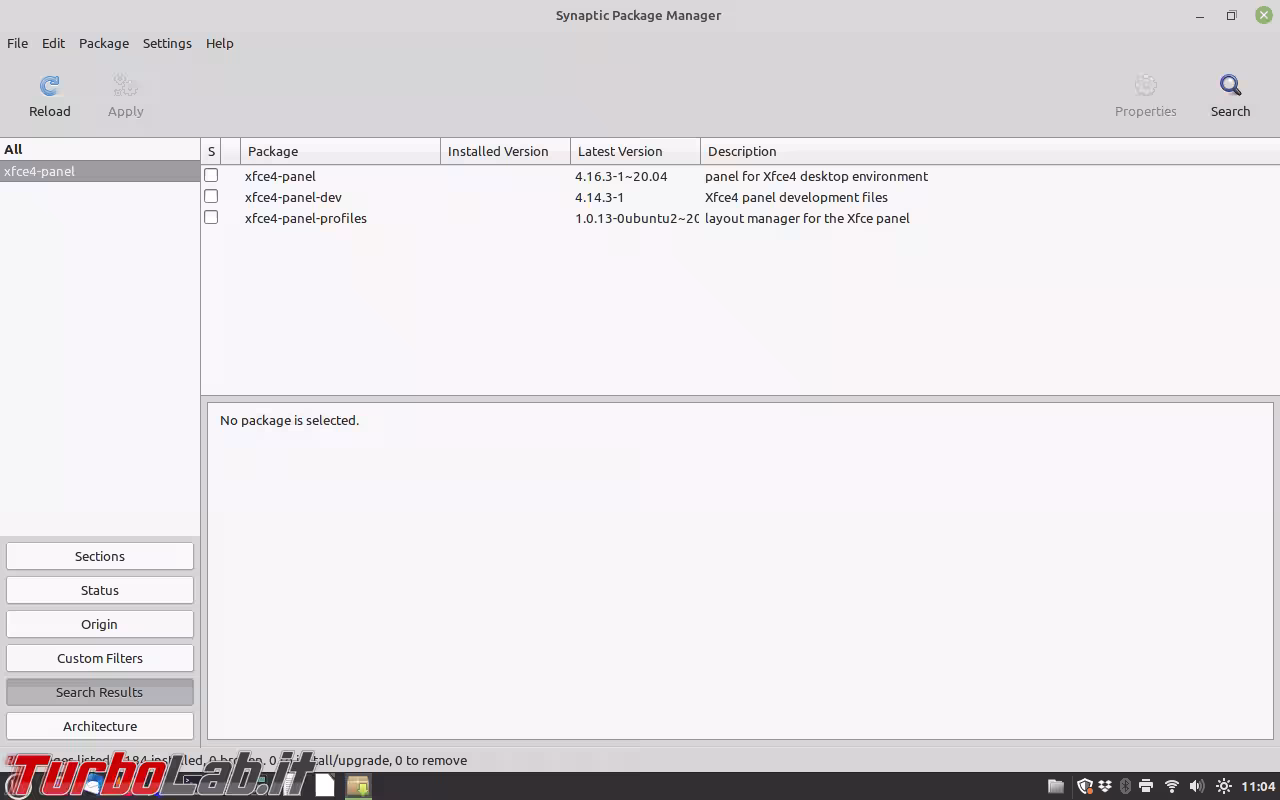Click the Custom Filters button

coord(99,658)
